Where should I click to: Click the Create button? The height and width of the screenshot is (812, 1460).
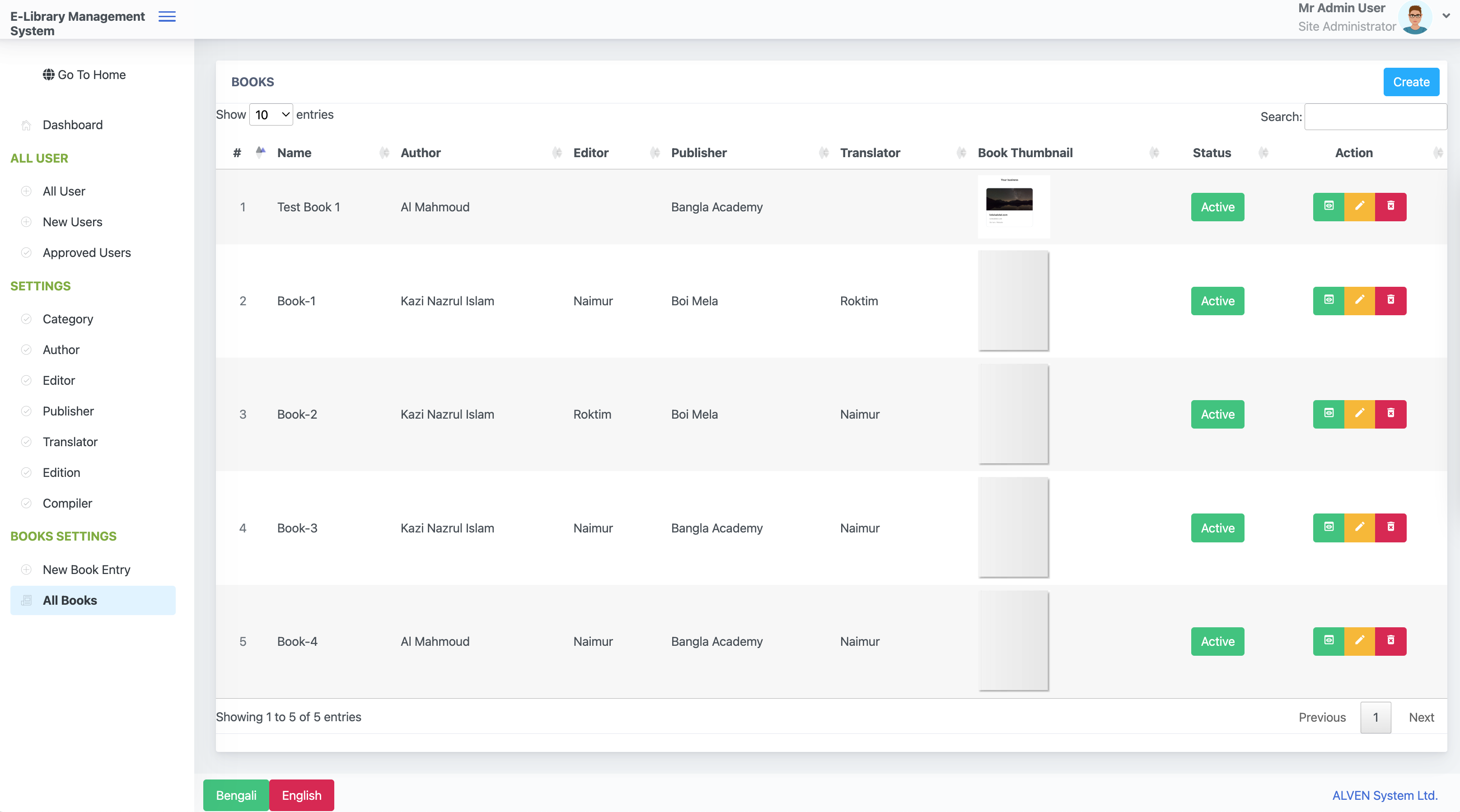coord(1411,82)
